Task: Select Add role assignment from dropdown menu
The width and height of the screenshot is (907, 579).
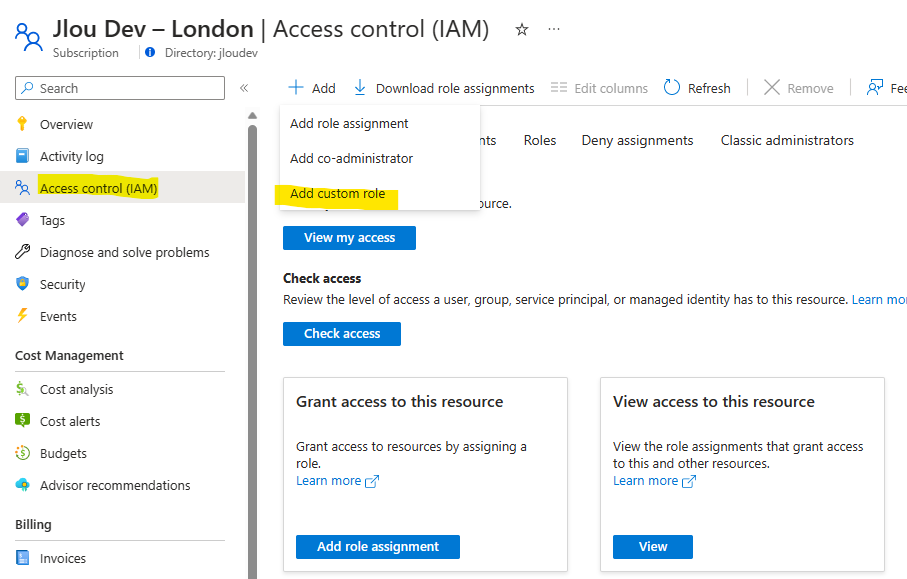Action: (349, 123)
